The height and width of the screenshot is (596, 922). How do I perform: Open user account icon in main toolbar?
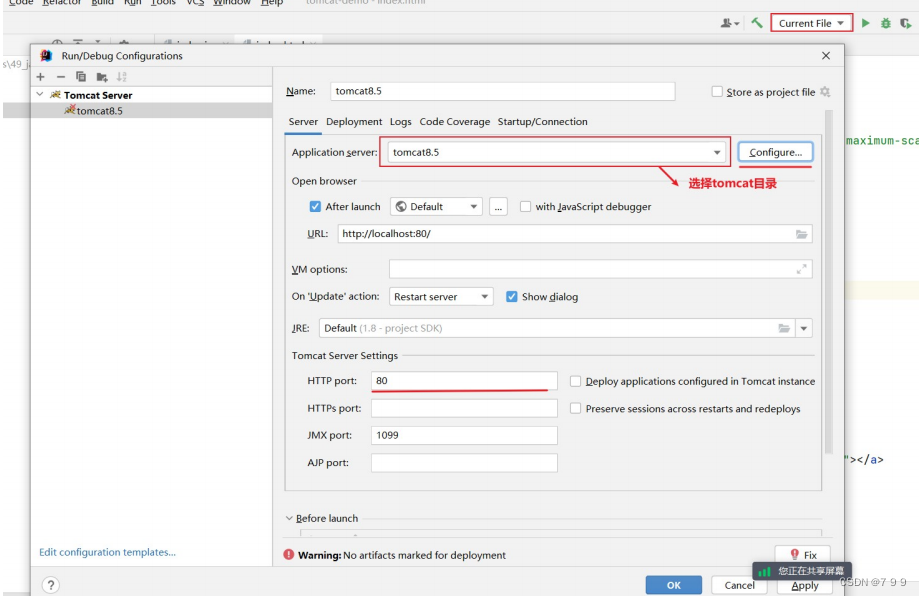pyautogui.click(x=730, y=24)
